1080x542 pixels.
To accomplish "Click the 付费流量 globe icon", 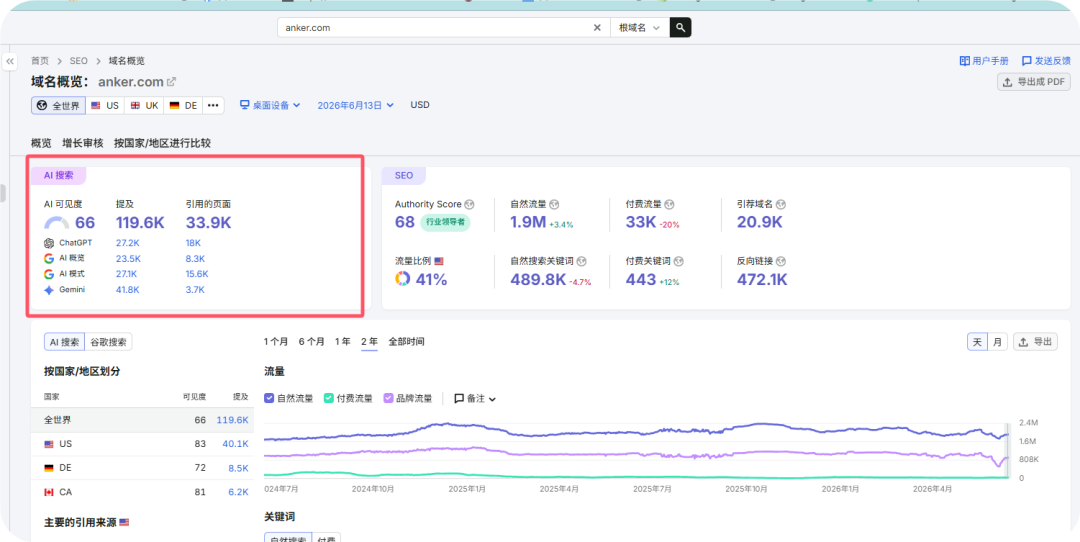I will click(x=669, y=205).
